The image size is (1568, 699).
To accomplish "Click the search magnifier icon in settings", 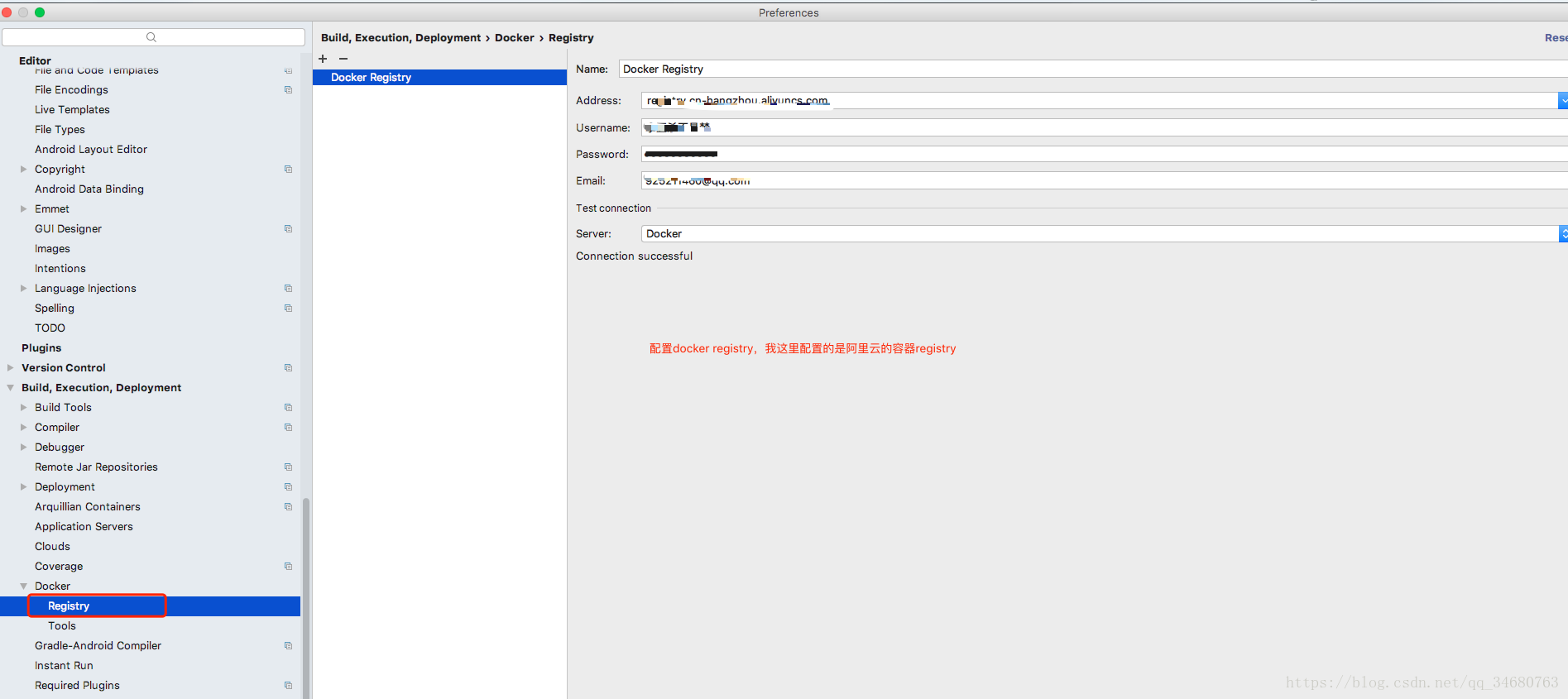I will 151,37.
